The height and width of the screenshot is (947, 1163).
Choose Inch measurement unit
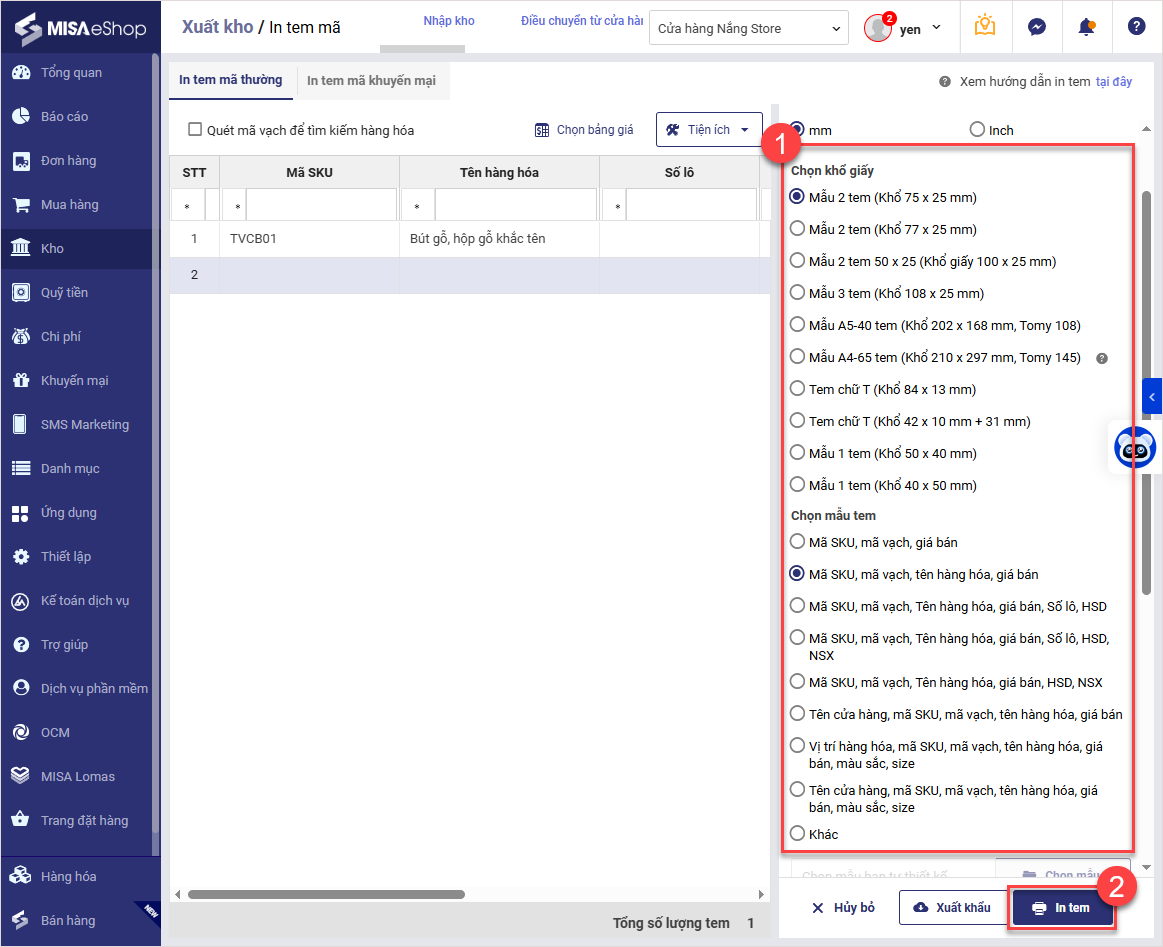click(977, 130)
